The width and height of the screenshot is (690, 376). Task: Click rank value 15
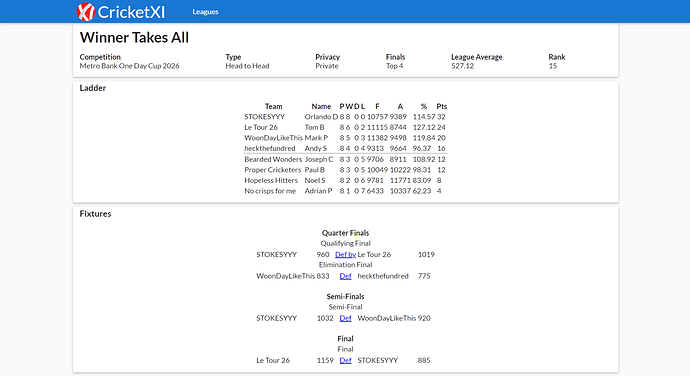coord(553,66)
